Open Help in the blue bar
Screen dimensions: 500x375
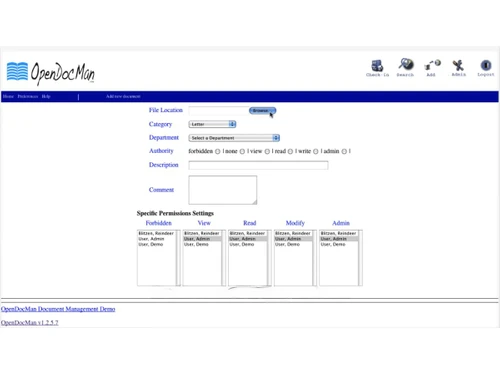(46, 96)
